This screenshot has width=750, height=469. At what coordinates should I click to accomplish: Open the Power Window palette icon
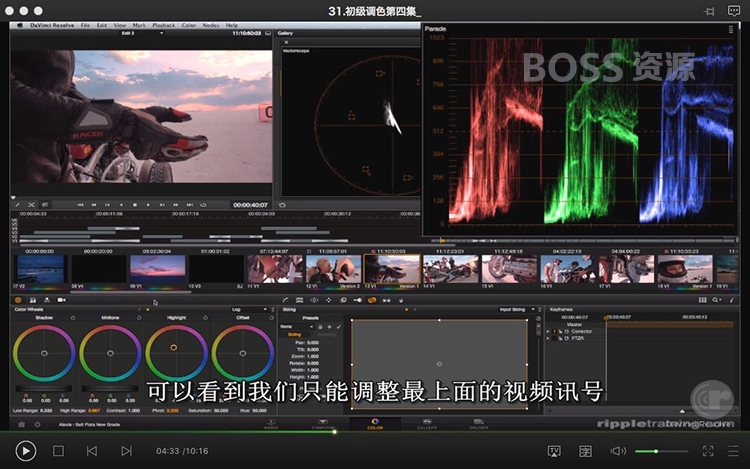click(x=314, y=300)
